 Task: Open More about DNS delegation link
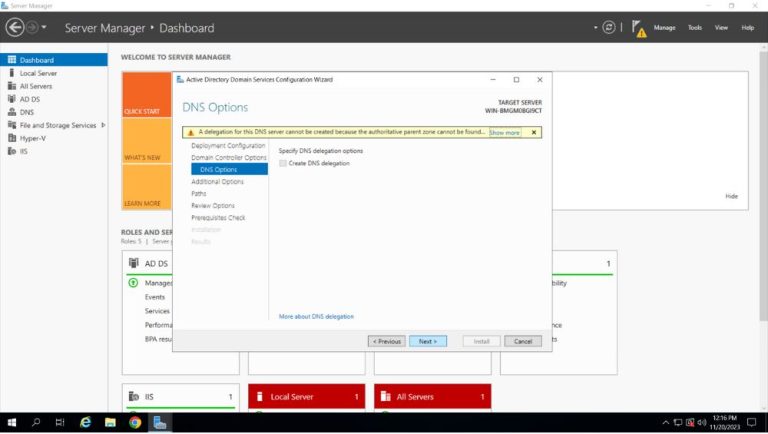click(x=316, y=316)
